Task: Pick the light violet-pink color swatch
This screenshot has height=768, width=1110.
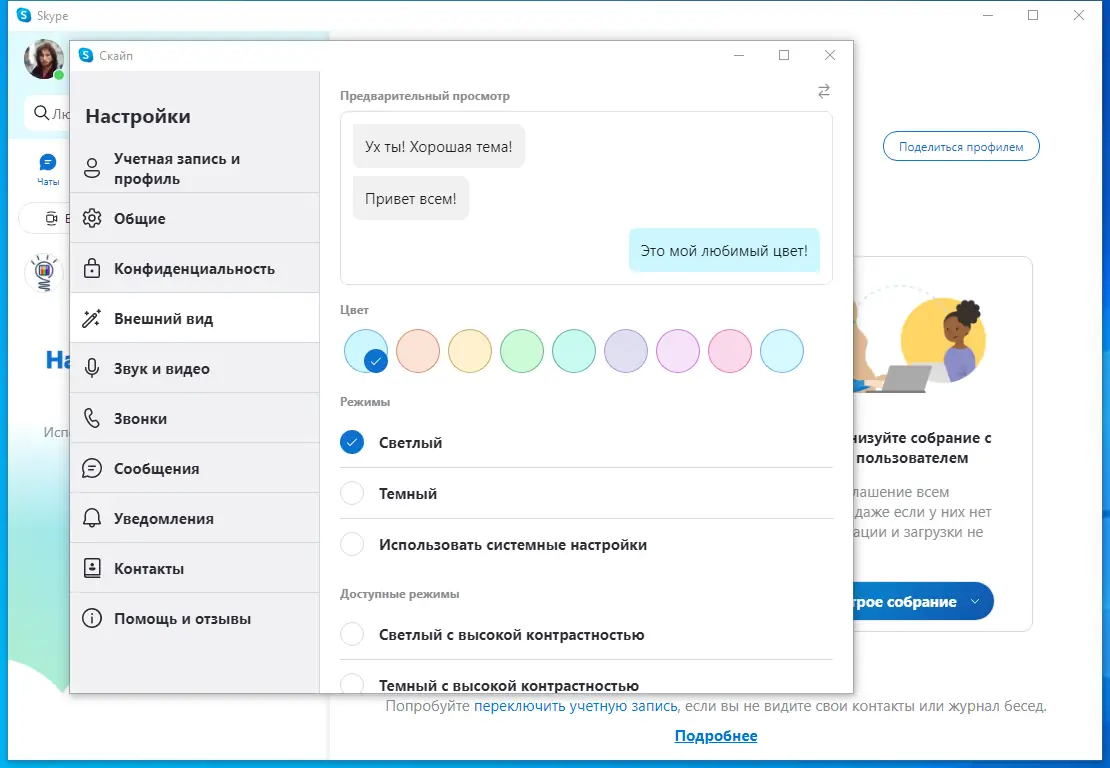Action: [678, 351]
